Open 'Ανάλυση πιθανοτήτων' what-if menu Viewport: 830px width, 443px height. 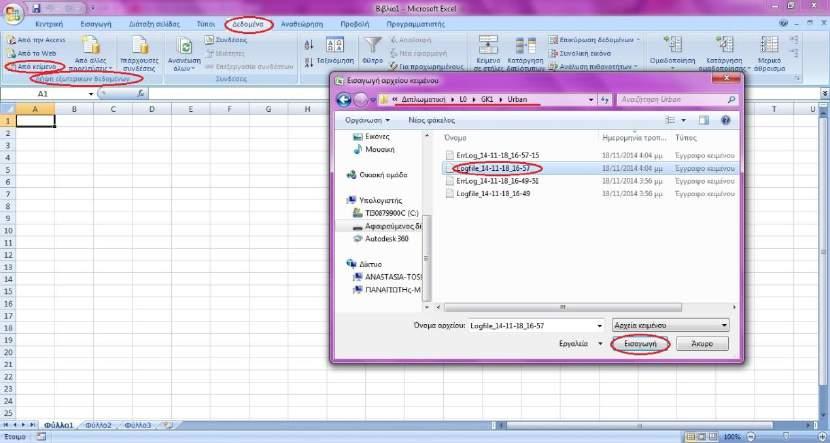pos(593,67)
